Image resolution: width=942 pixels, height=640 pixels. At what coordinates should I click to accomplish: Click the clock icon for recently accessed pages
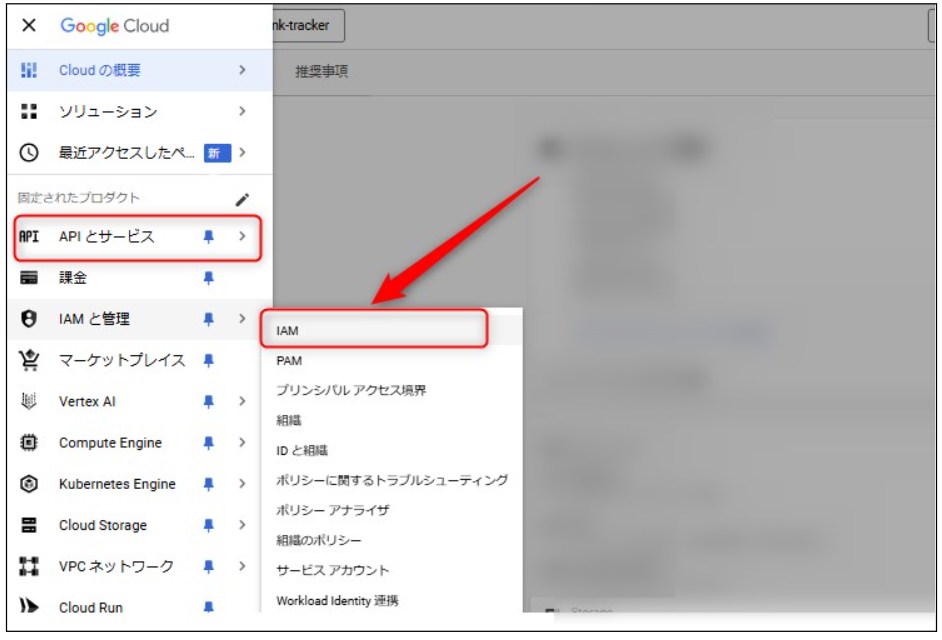pyautogui.click(x=28, y=153)
